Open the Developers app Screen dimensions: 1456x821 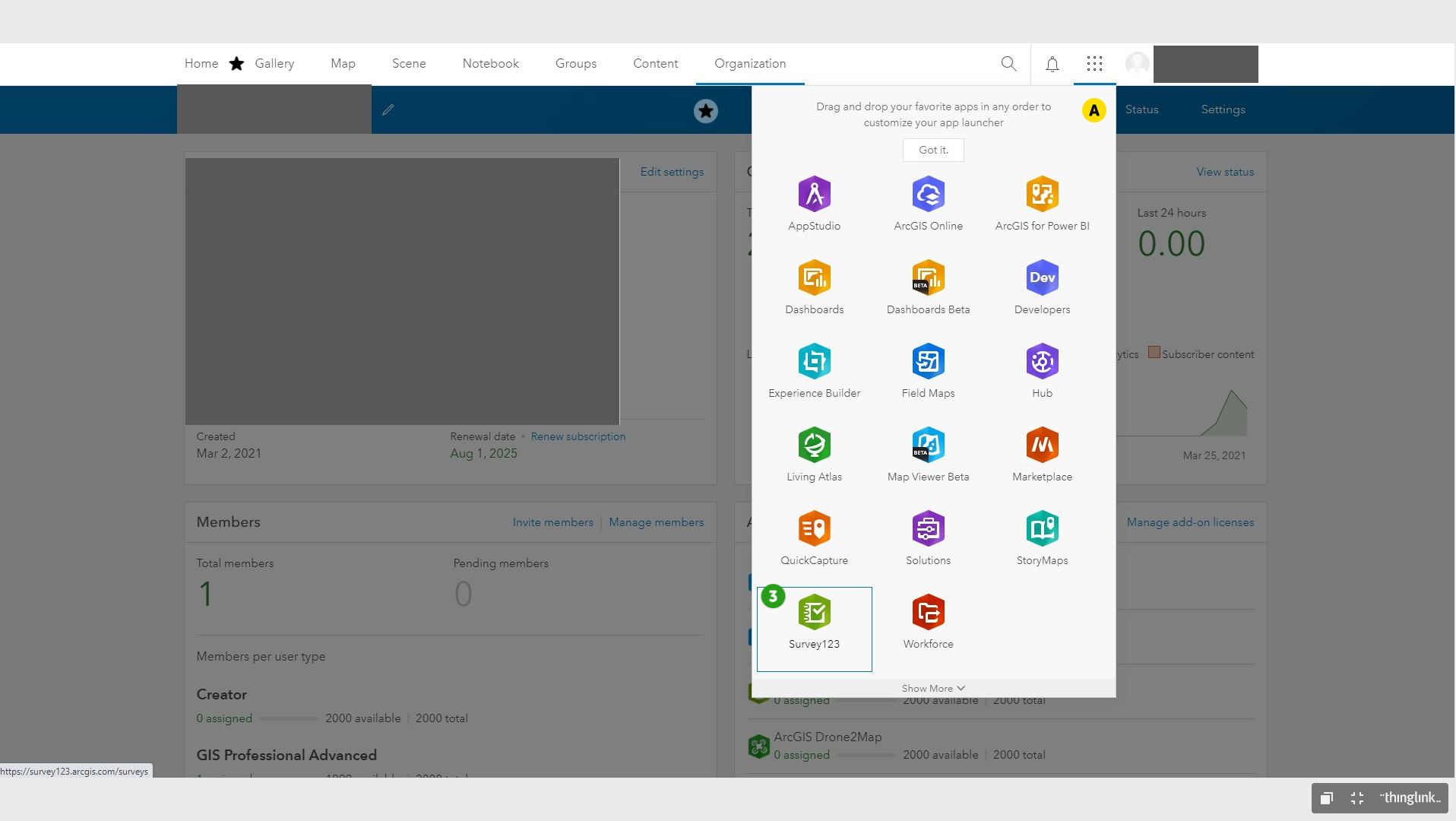[x=1042, y=287]
